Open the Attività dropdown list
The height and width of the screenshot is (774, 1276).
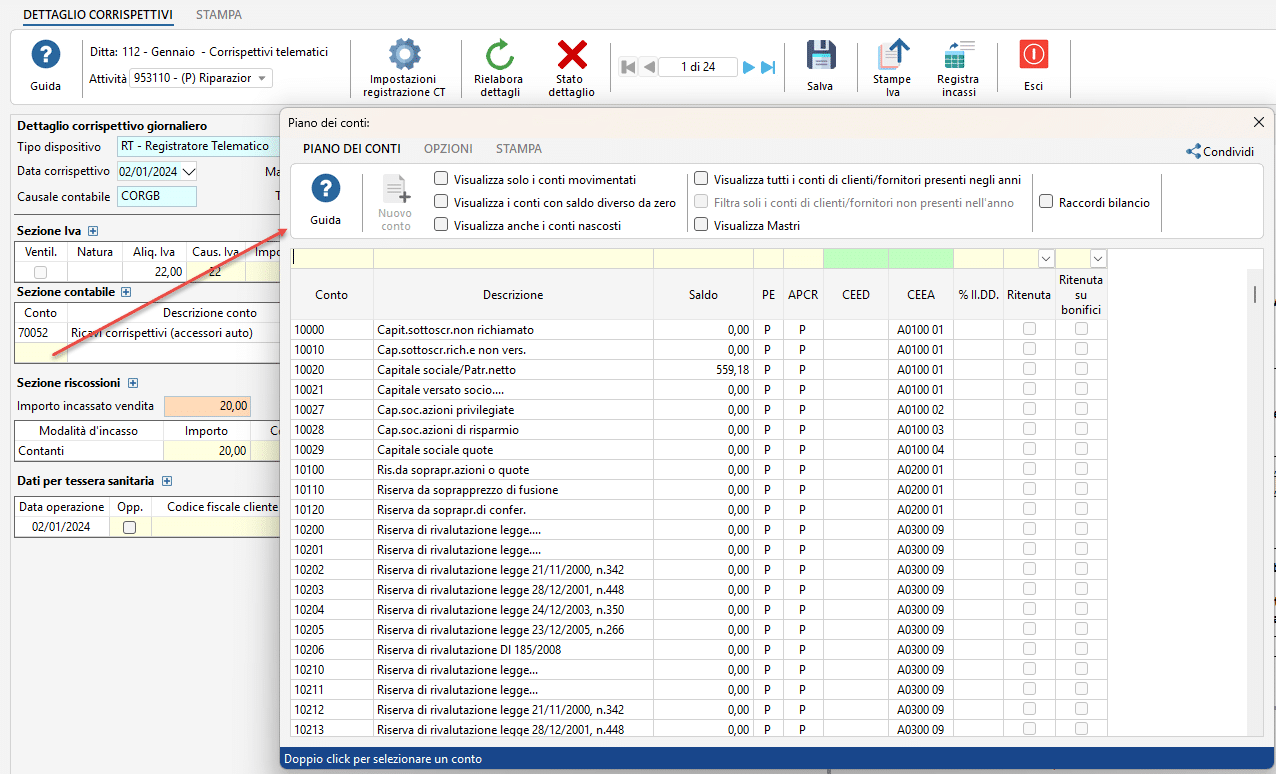[263, 78]
